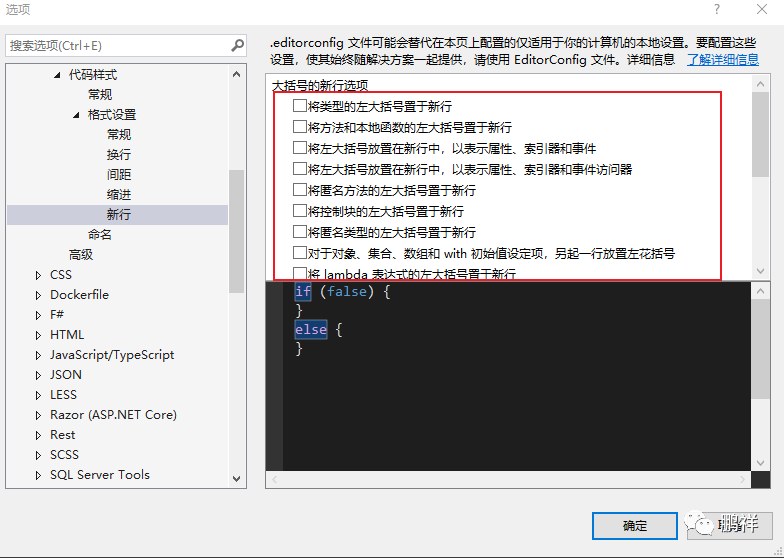Enable 将方法和本地函数的左大括号置于新行 checkbox
This screenshot has width=784, height=558.
coord(300,126)
